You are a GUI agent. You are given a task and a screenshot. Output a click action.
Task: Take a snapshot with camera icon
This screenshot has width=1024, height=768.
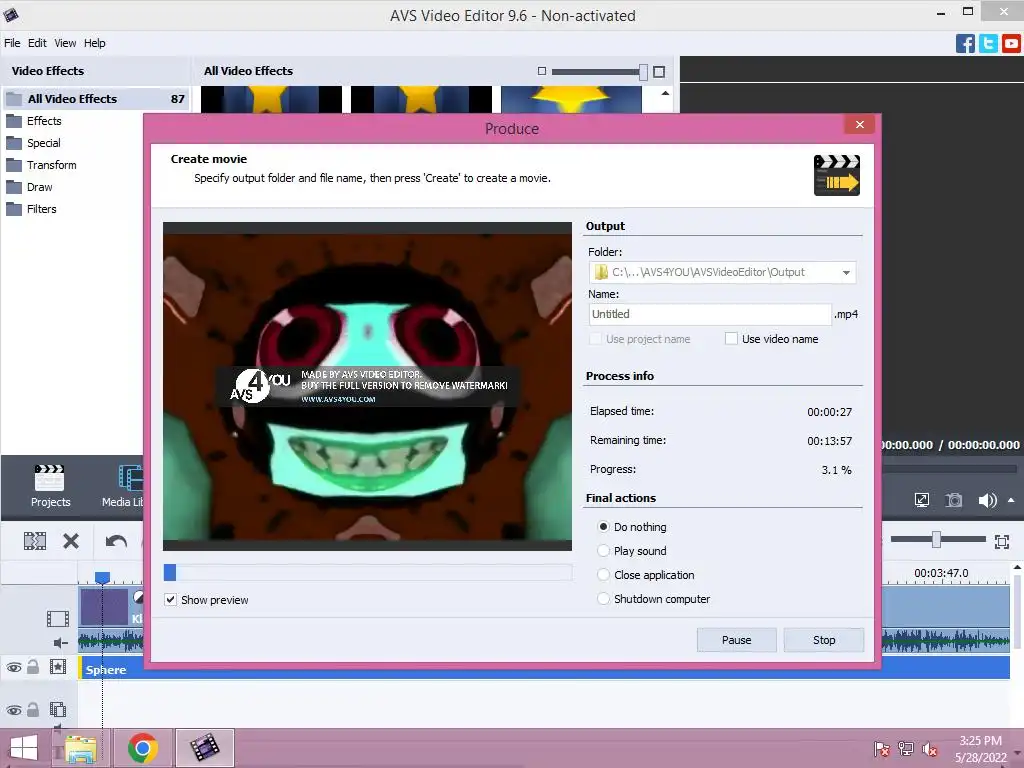pyautogui.click(x=954, y=500)
